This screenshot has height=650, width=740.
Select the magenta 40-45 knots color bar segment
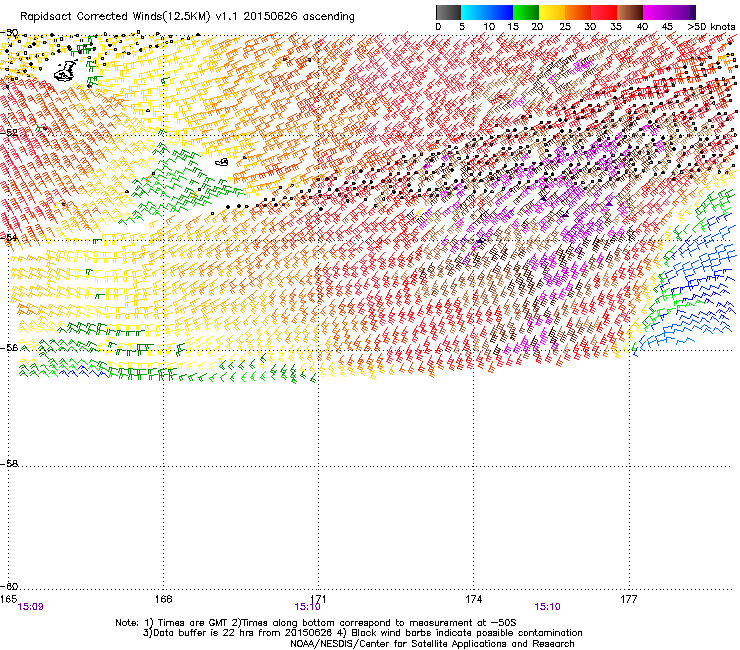[656, 12]
